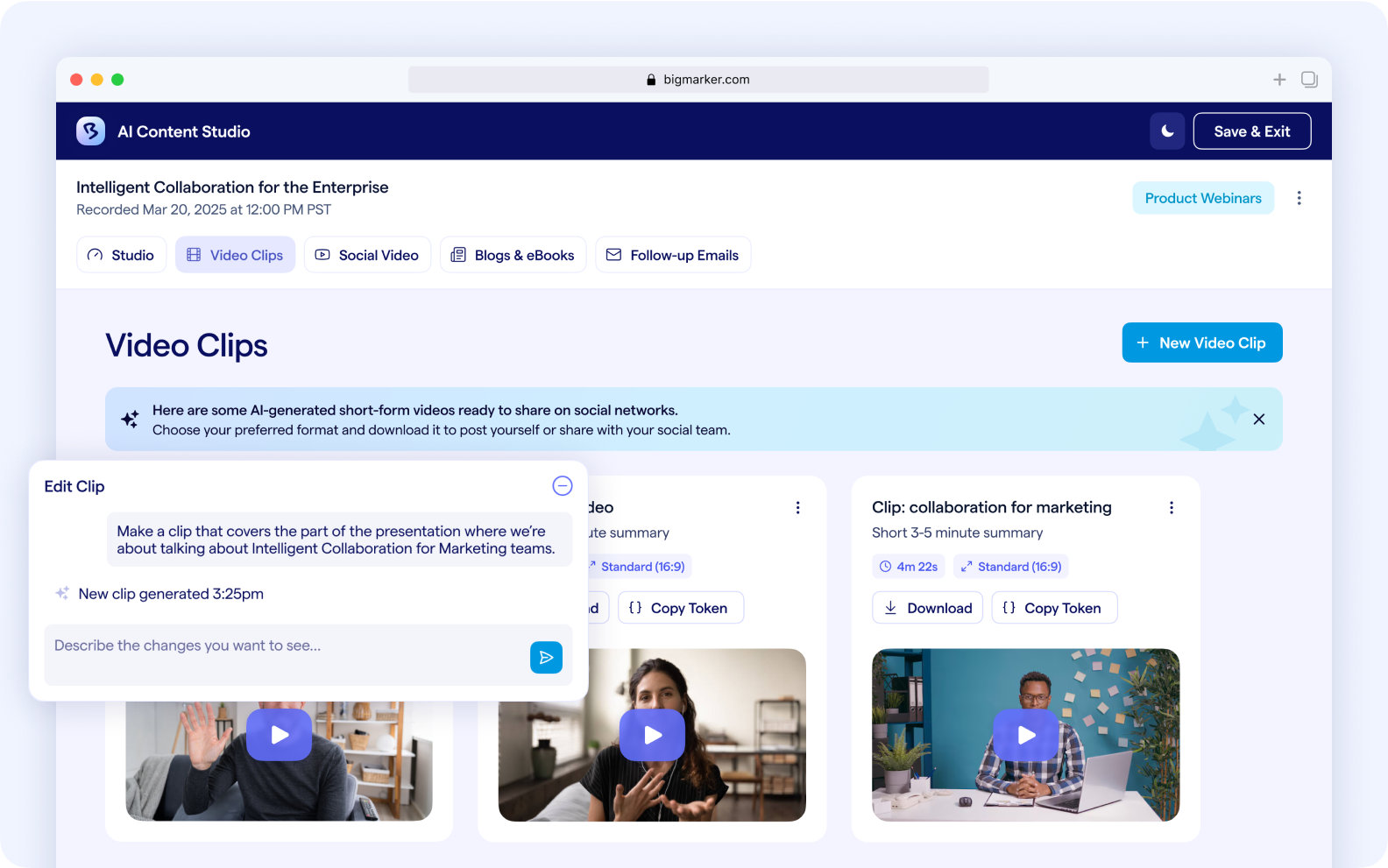This screenshot has height=868, width=1388.
Task: Create a New Video Clip
Action: (1201, 342)
